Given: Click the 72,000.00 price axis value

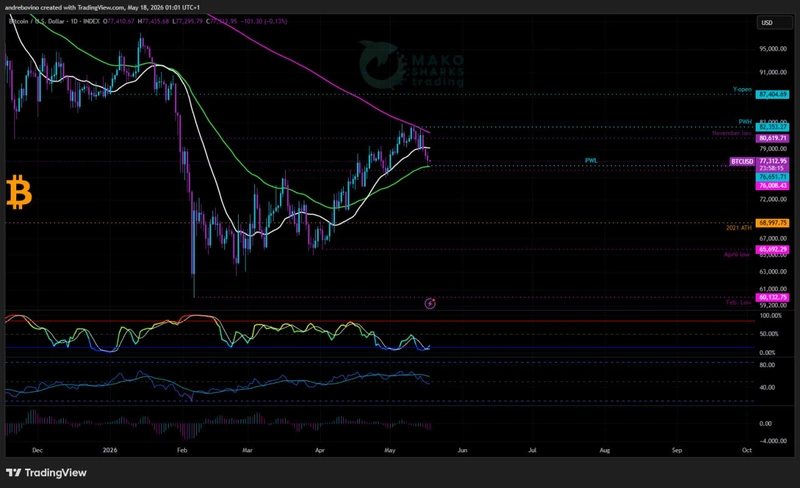Looking at the screenshot, I should 773,199.
